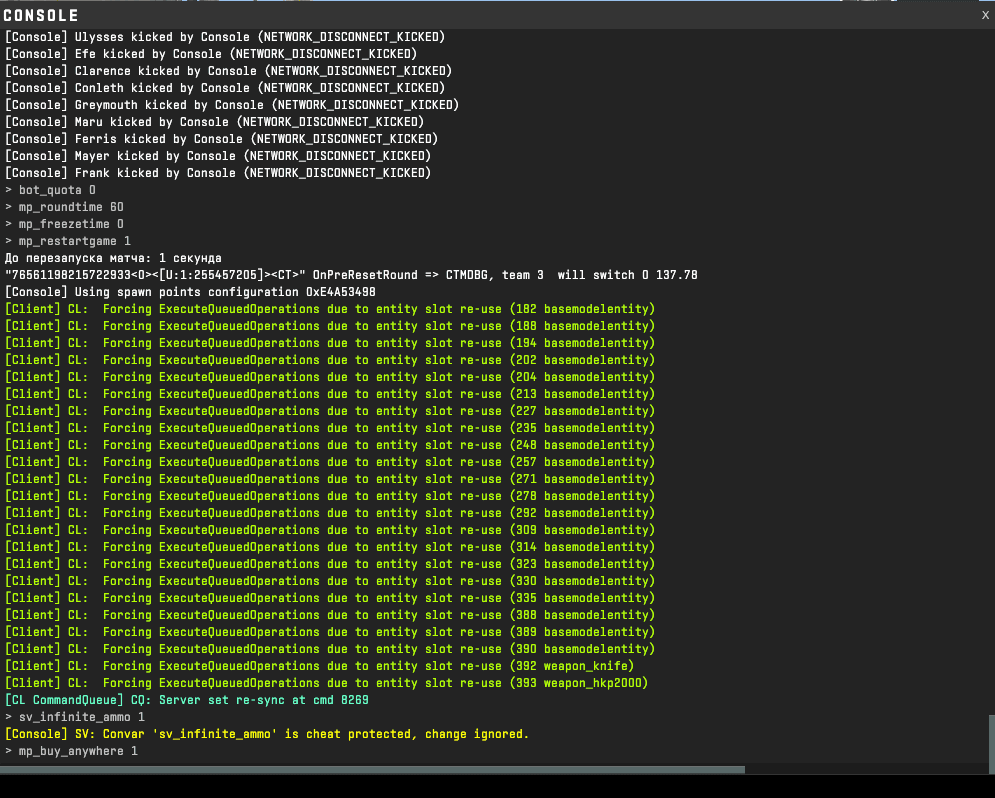This screenshot has height=798, width=995.
Task: Click the log line mentioning weapon_hkp2000
Action: (x=326, y=683)
